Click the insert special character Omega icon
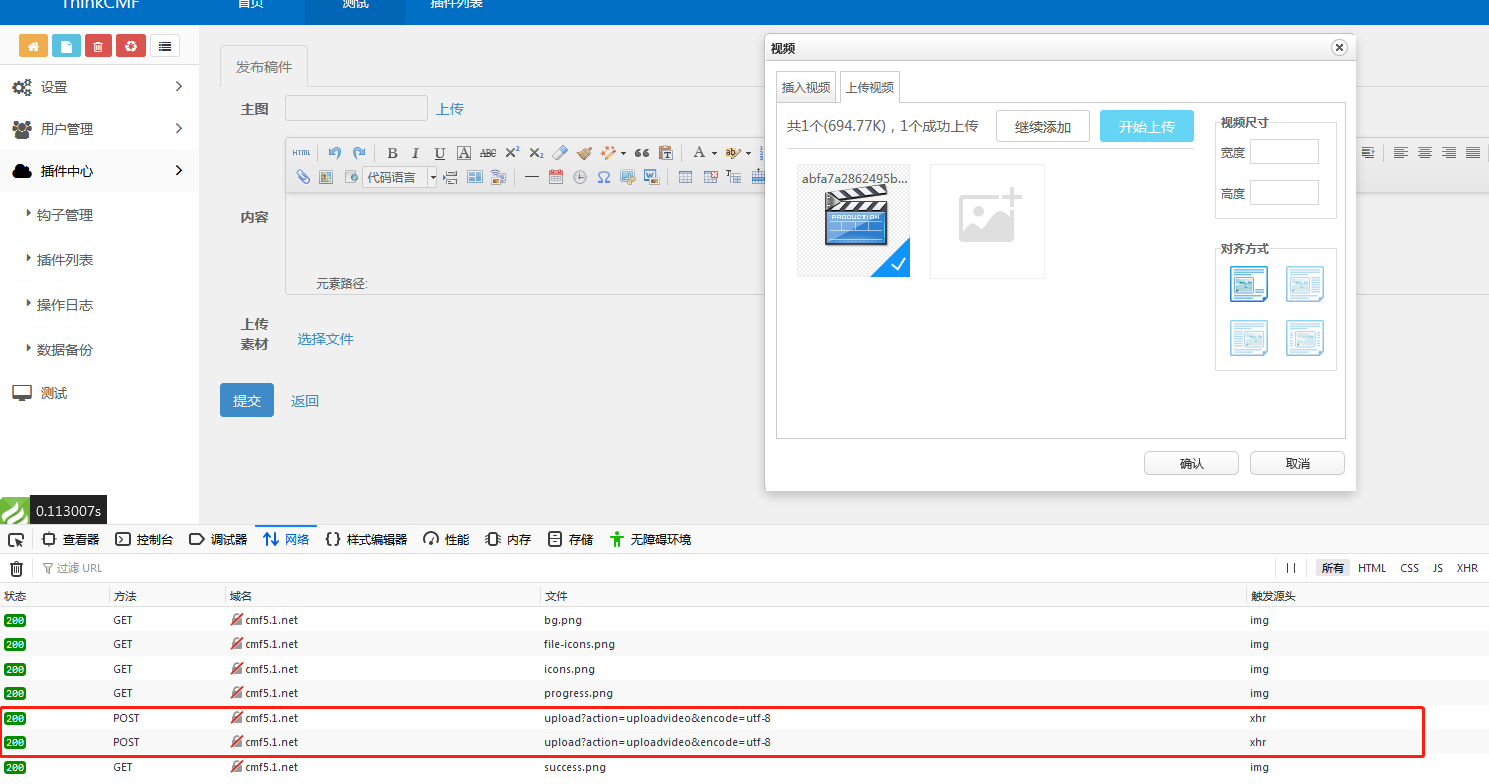 604,177
